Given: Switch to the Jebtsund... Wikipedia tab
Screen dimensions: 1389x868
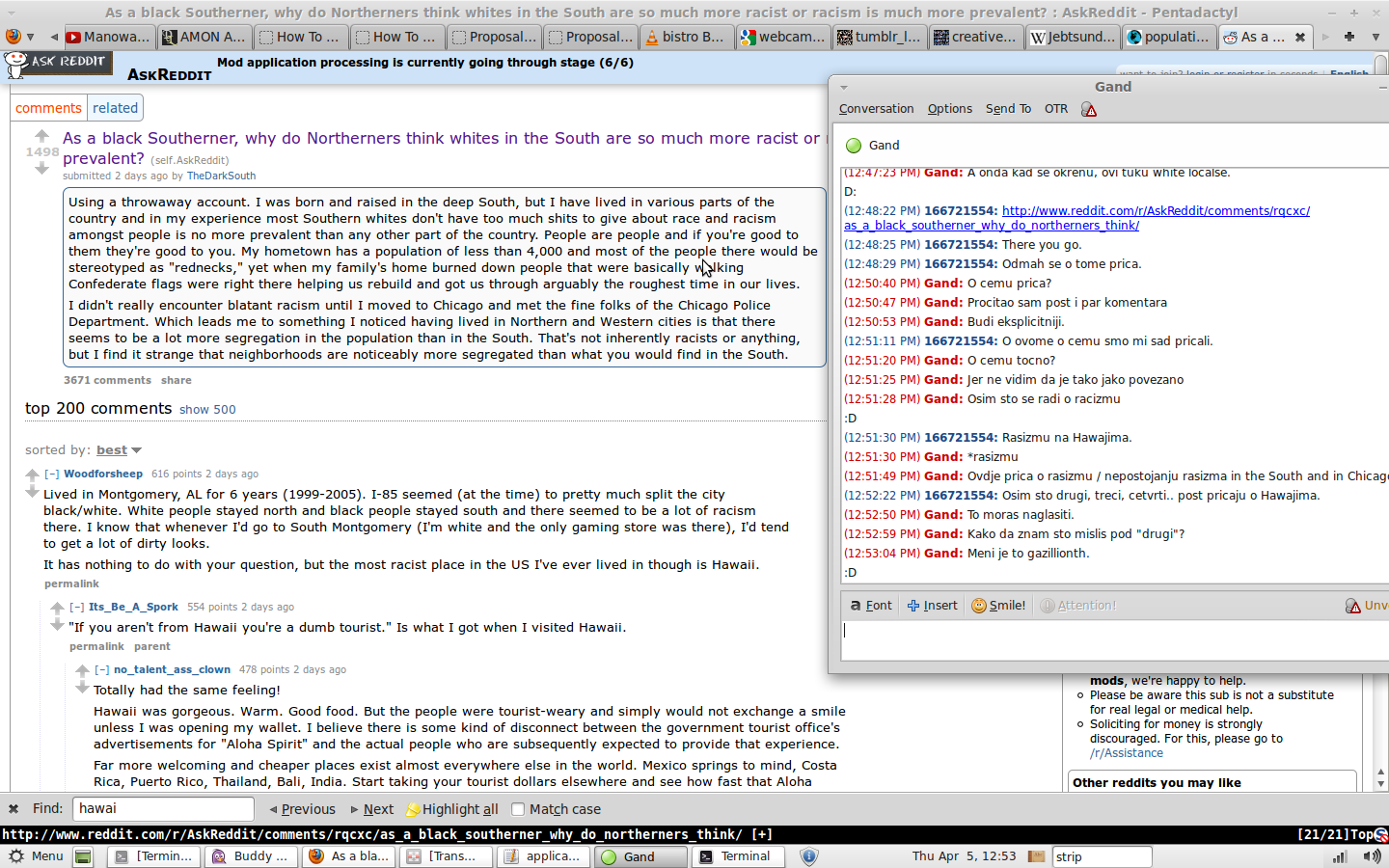Looking at the screenshot, I should [1073, 37].
